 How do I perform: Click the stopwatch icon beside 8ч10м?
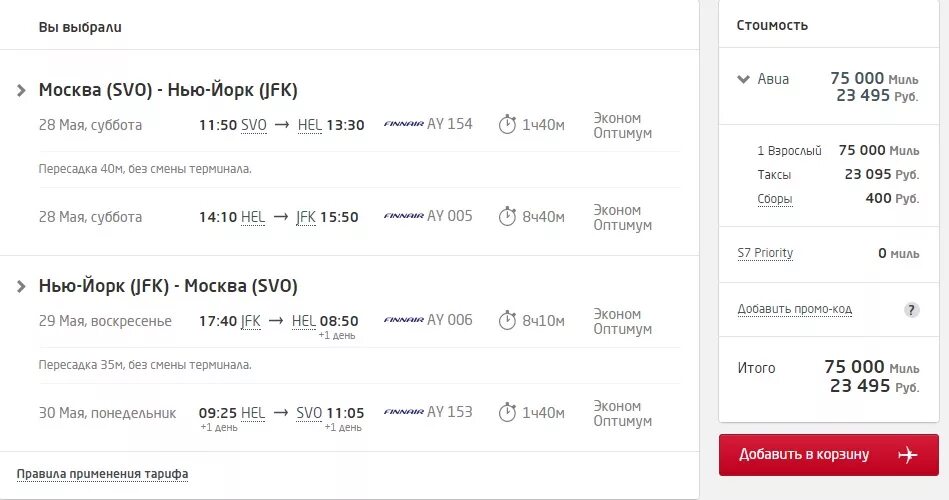[507, 320]
